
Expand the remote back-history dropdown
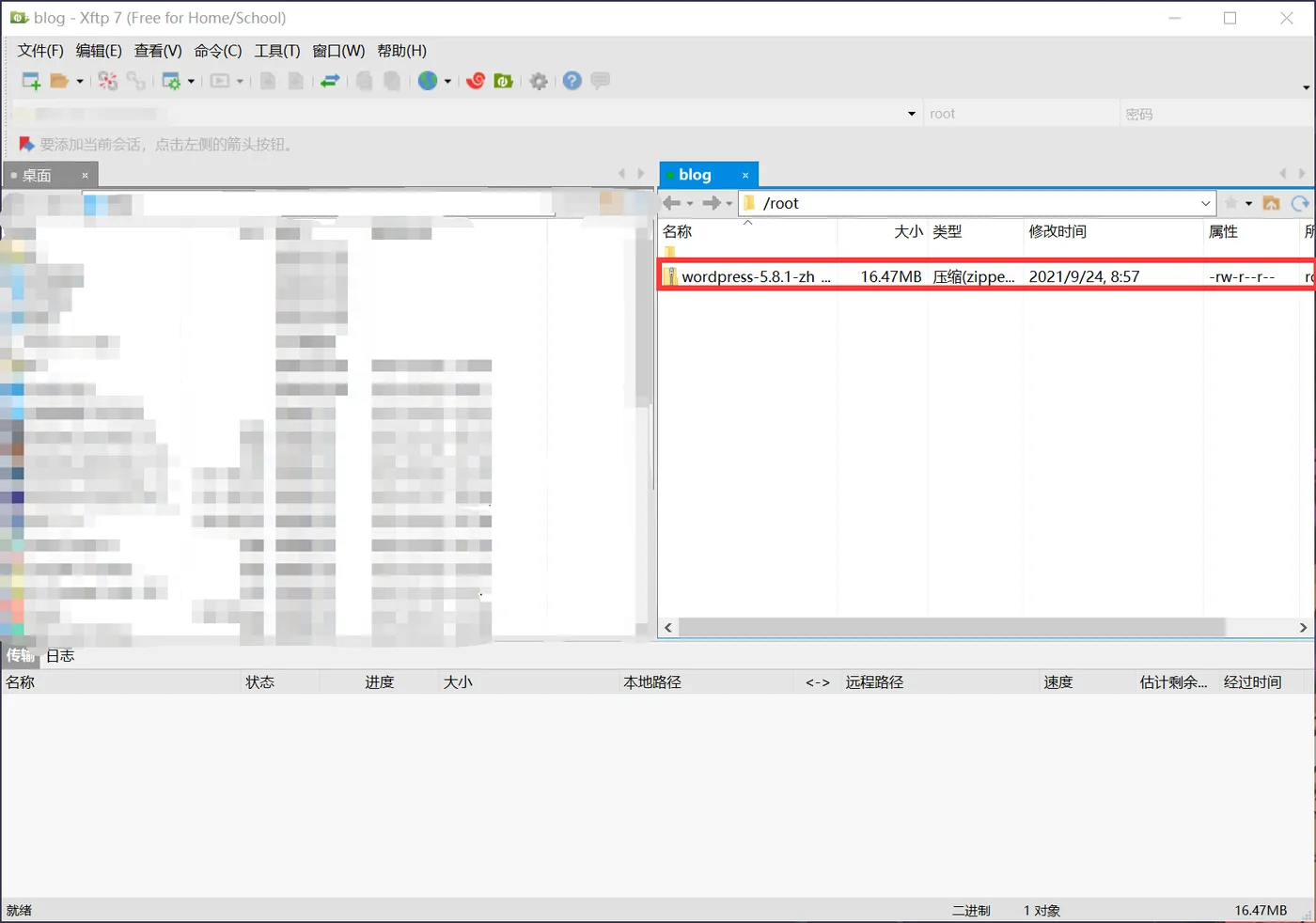pos(690,204)
